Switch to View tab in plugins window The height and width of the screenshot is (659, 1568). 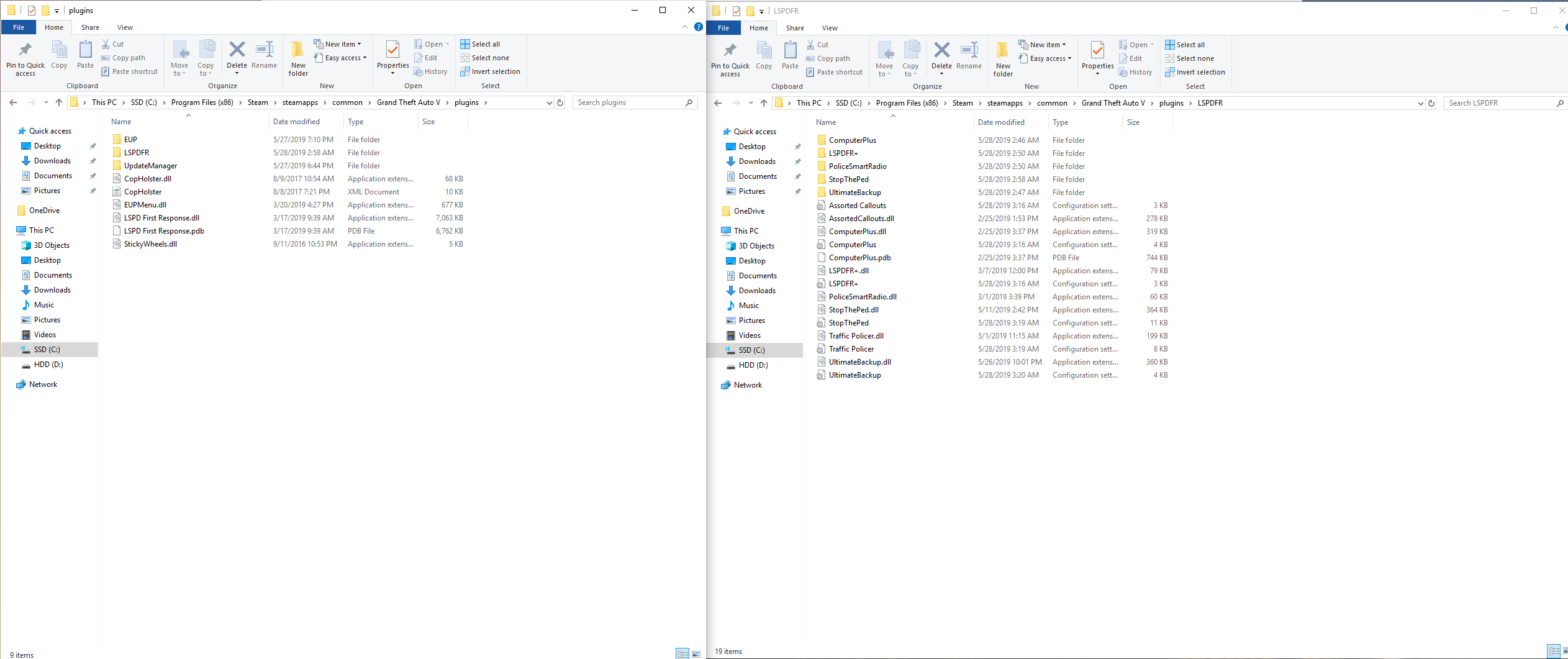[125, 27]
